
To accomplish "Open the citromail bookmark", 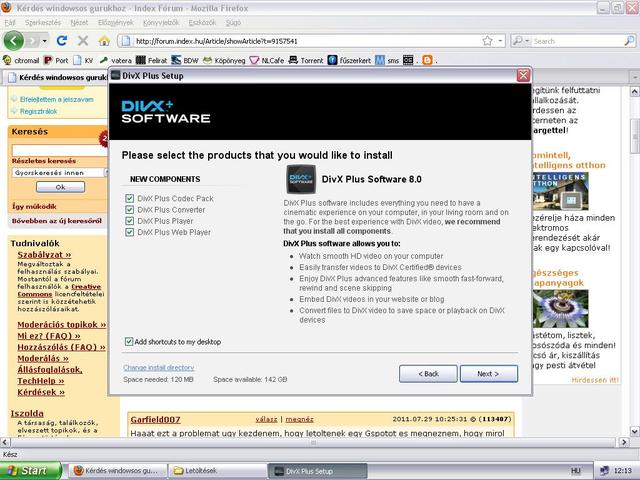I will [21, 60].
